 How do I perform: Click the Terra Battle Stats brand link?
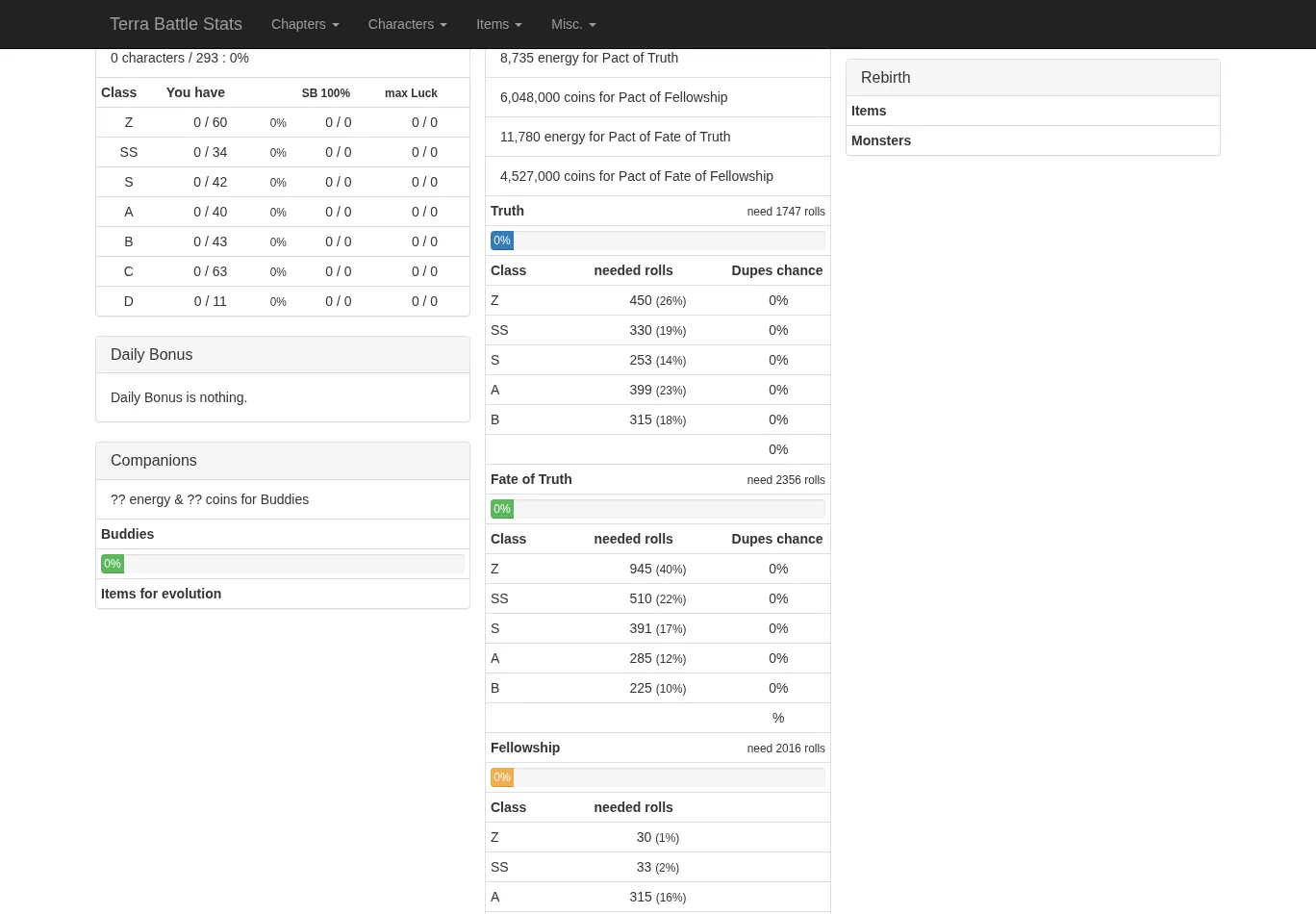[x=176, y=24]
